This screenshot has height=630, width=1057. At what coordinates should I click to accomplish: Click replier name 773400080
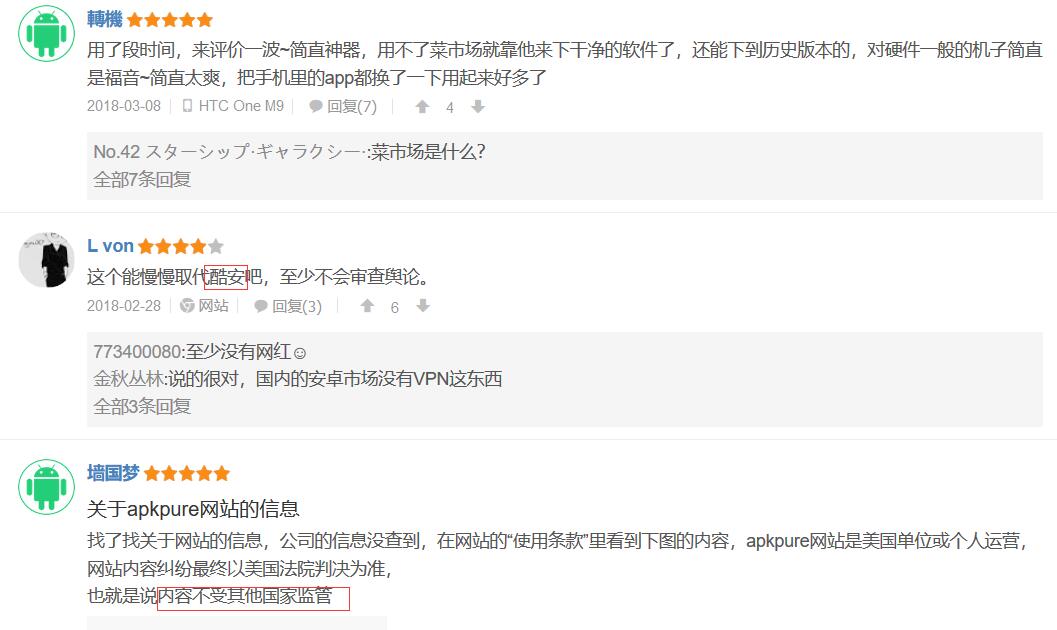tap(137, 352)
